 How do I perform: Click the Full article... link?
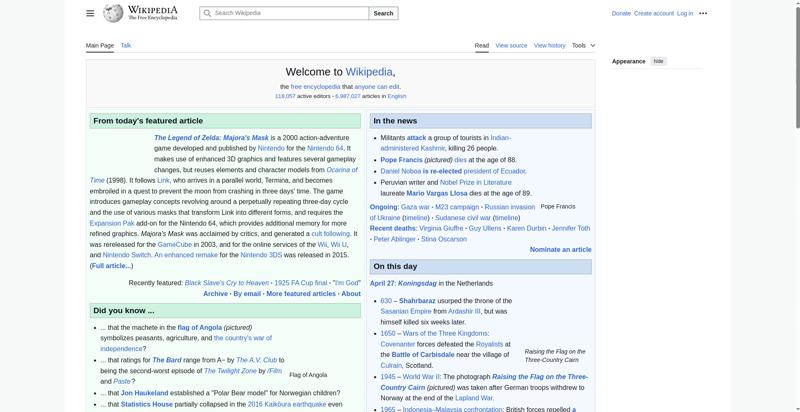111,266
